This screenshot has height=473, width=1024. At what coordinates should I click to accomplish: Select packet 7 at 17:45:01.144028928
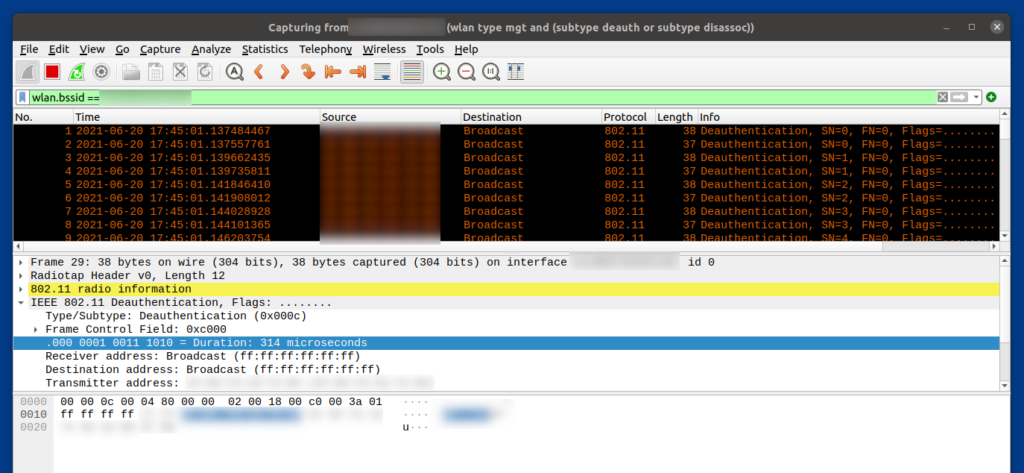tap(506, 212)
